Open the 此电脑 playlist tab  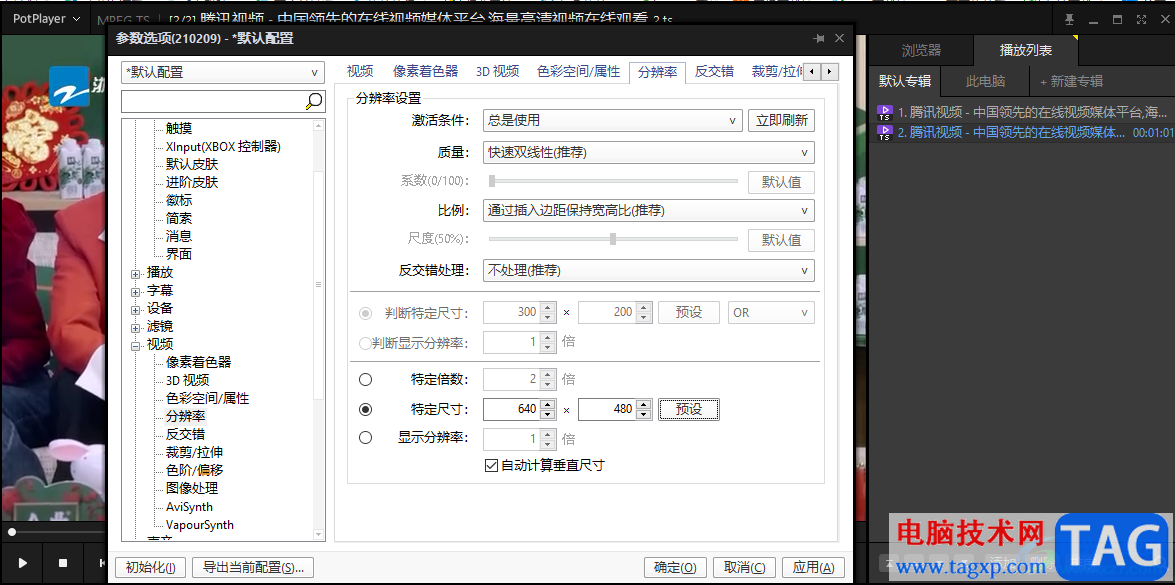click(x=985, y=82)
